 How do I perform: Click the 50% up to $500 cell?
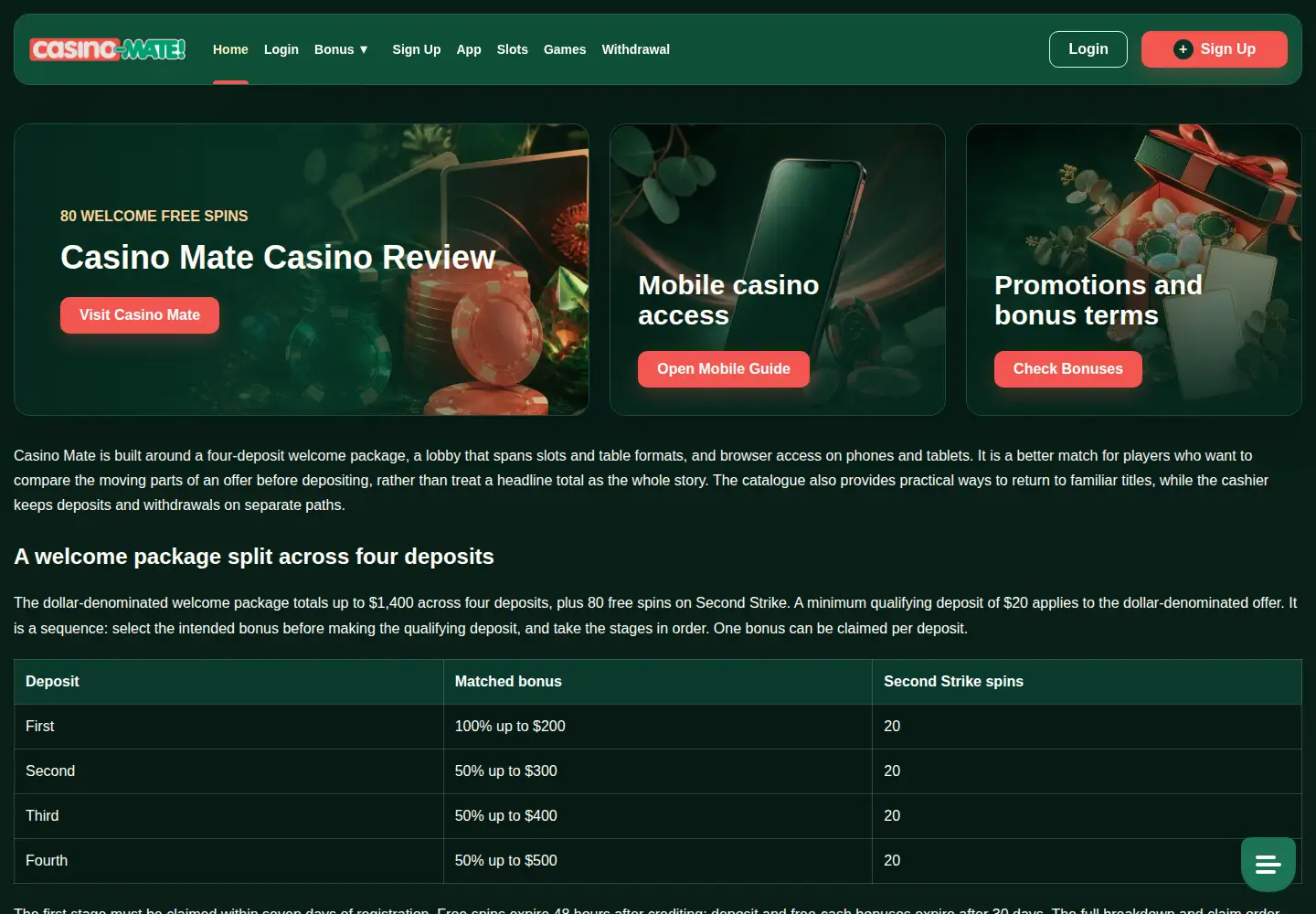pos(658,861)
